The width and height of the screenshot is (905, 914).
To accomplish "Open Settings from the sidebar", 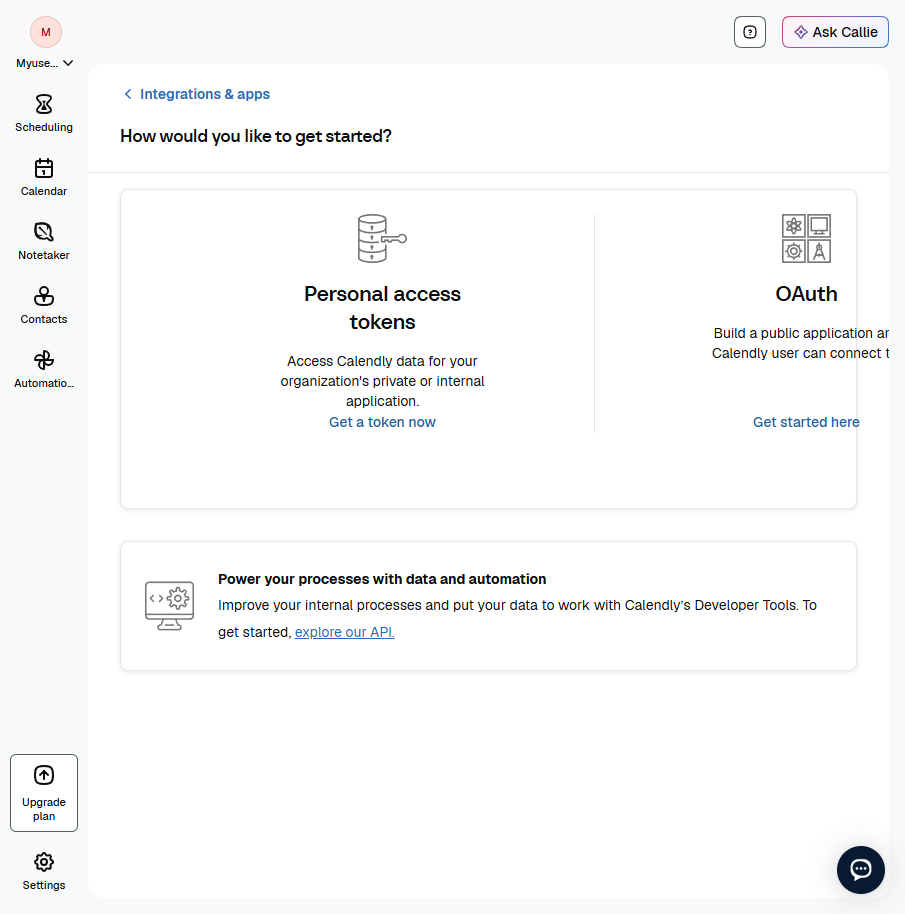I will (x=44, y=871).
